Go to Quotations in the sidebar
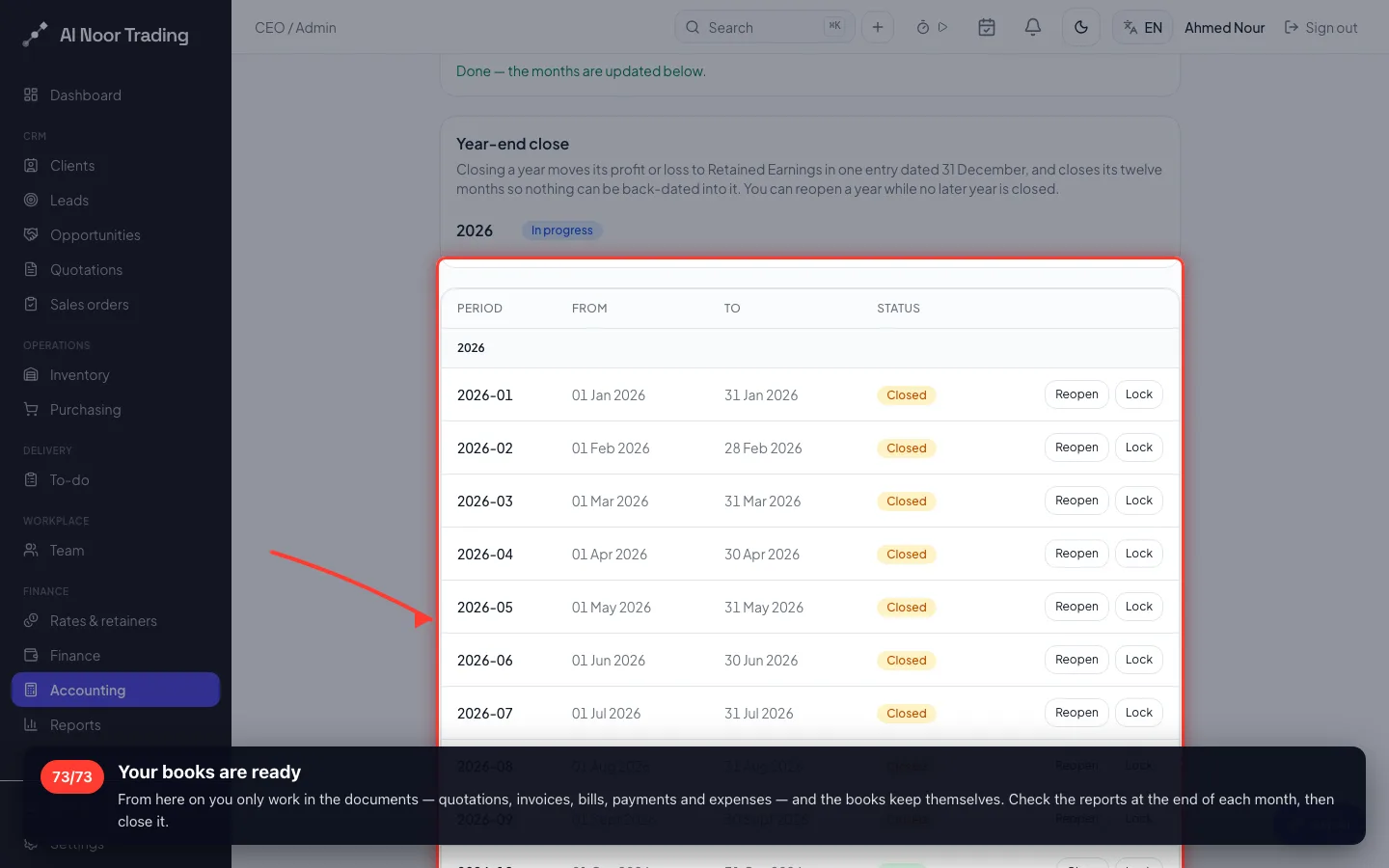1389x868 pixels. (86, 269)
